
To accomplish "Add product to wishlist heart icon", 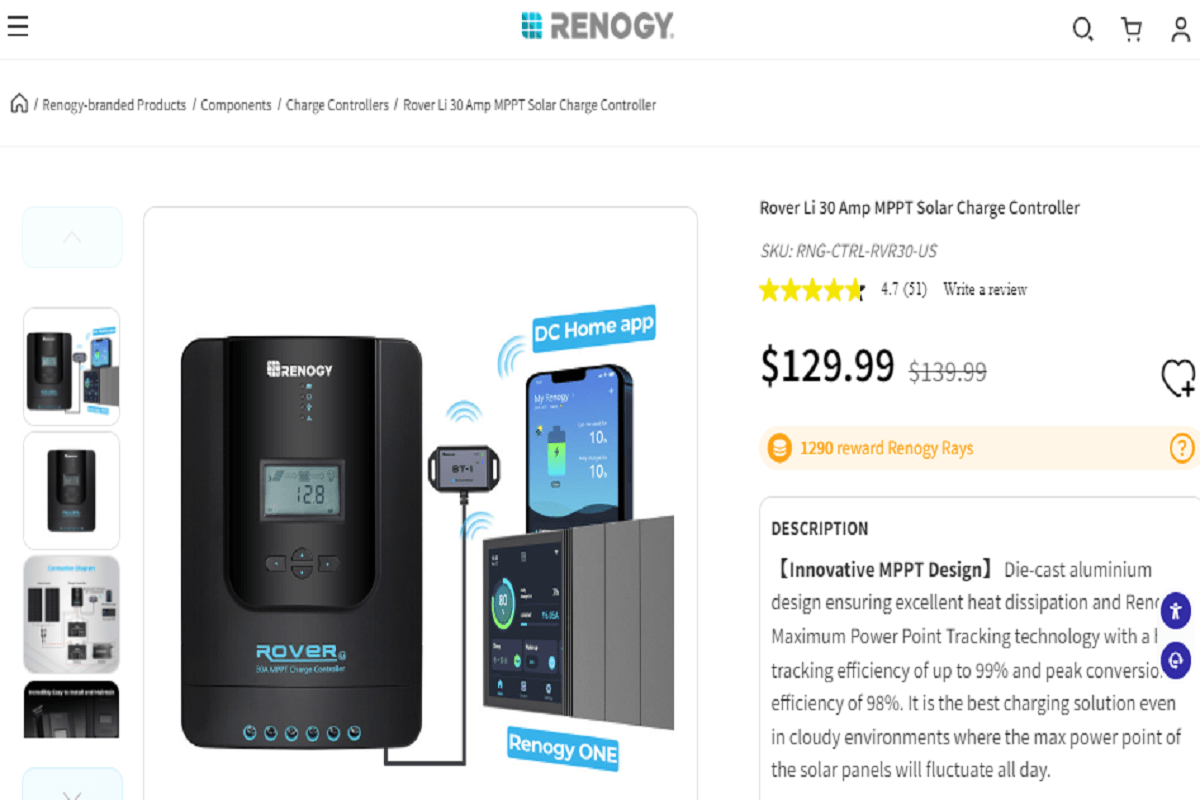I will pyautogui.click(x=1178, y=378).
